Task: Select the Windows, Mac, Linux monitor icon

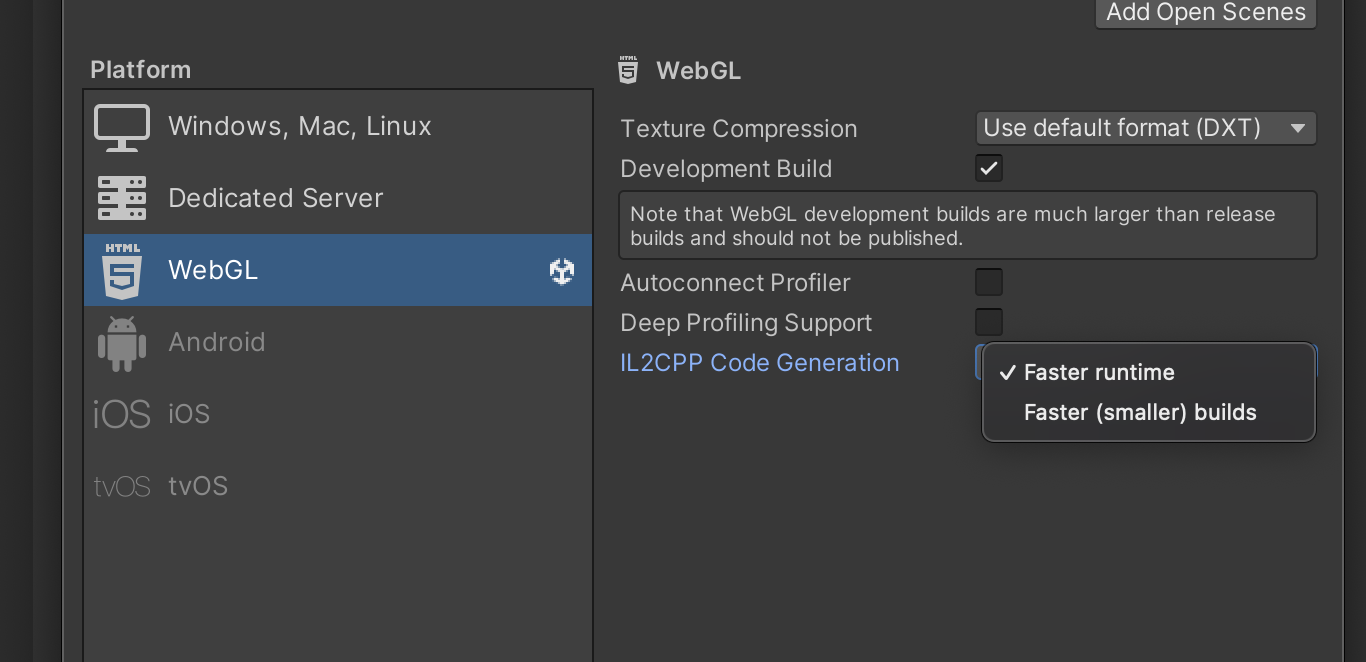Action: 121,126
